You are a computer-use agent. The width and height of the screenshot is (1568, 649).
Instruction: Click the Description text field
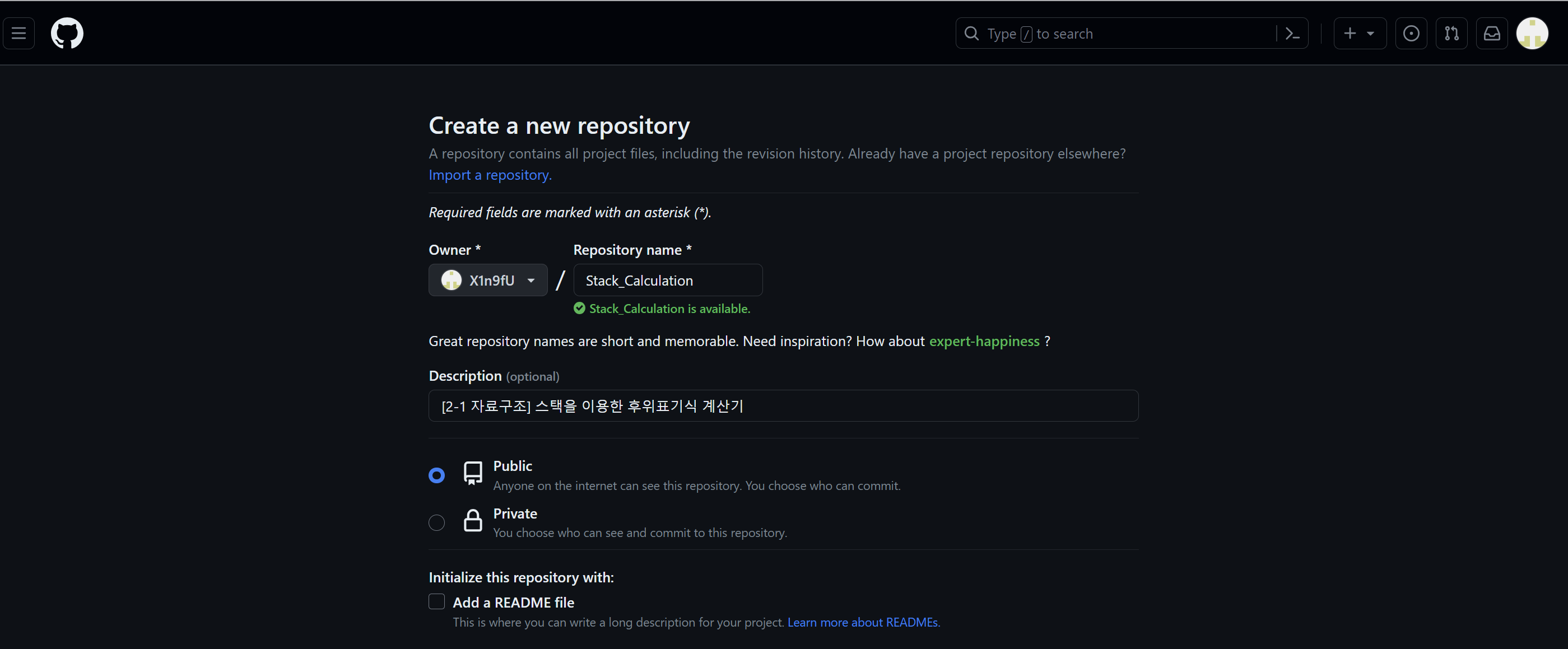[783, 406]
